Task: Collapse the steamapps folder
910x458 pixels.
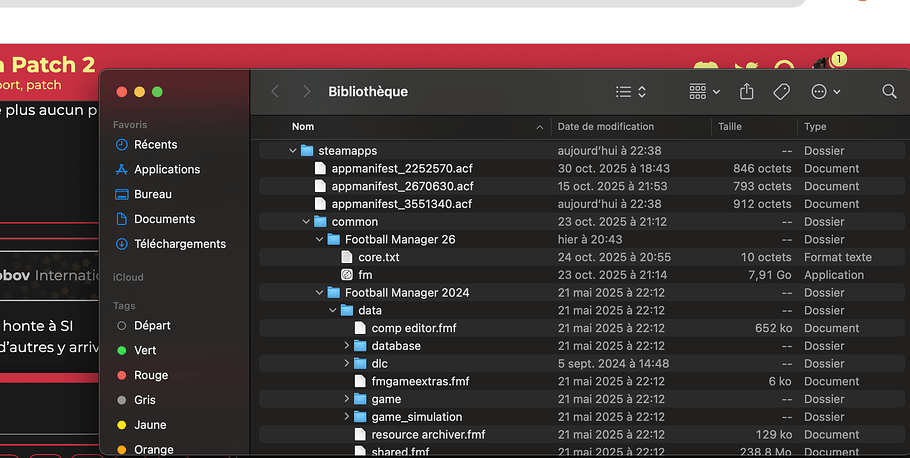Action: point(293,151)
